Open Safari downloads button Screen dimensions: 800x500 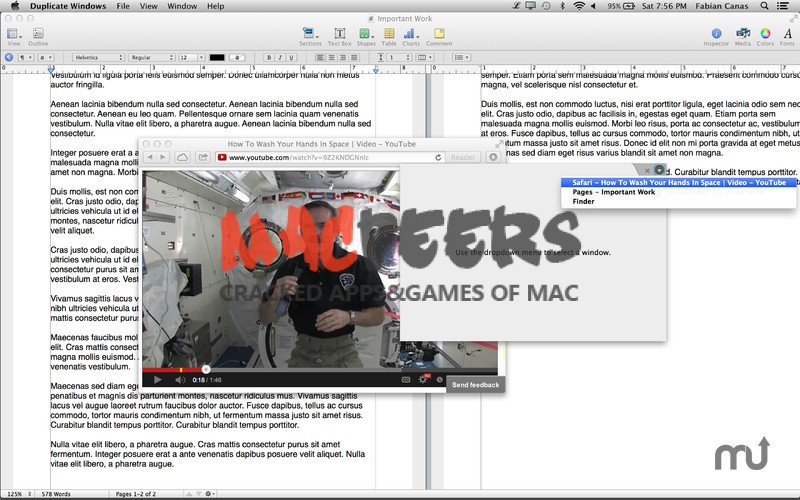tap(493, 157)
